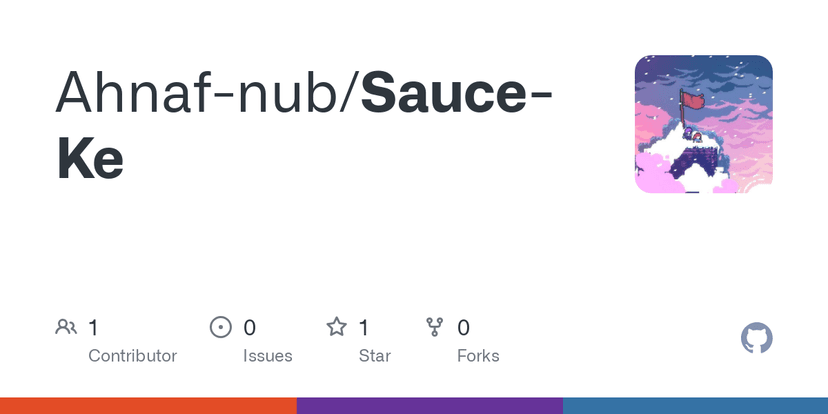The image size is (828, 414).
Task: Click the Forks branch icon
Action: 434,327
